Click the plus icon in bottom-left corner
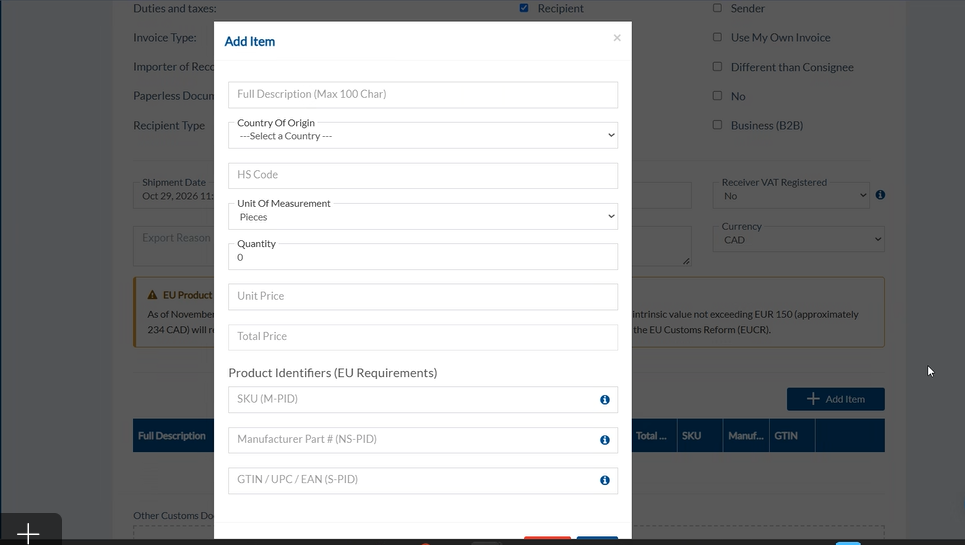Screen dimensions: 965x545 (x=28, y=533)
